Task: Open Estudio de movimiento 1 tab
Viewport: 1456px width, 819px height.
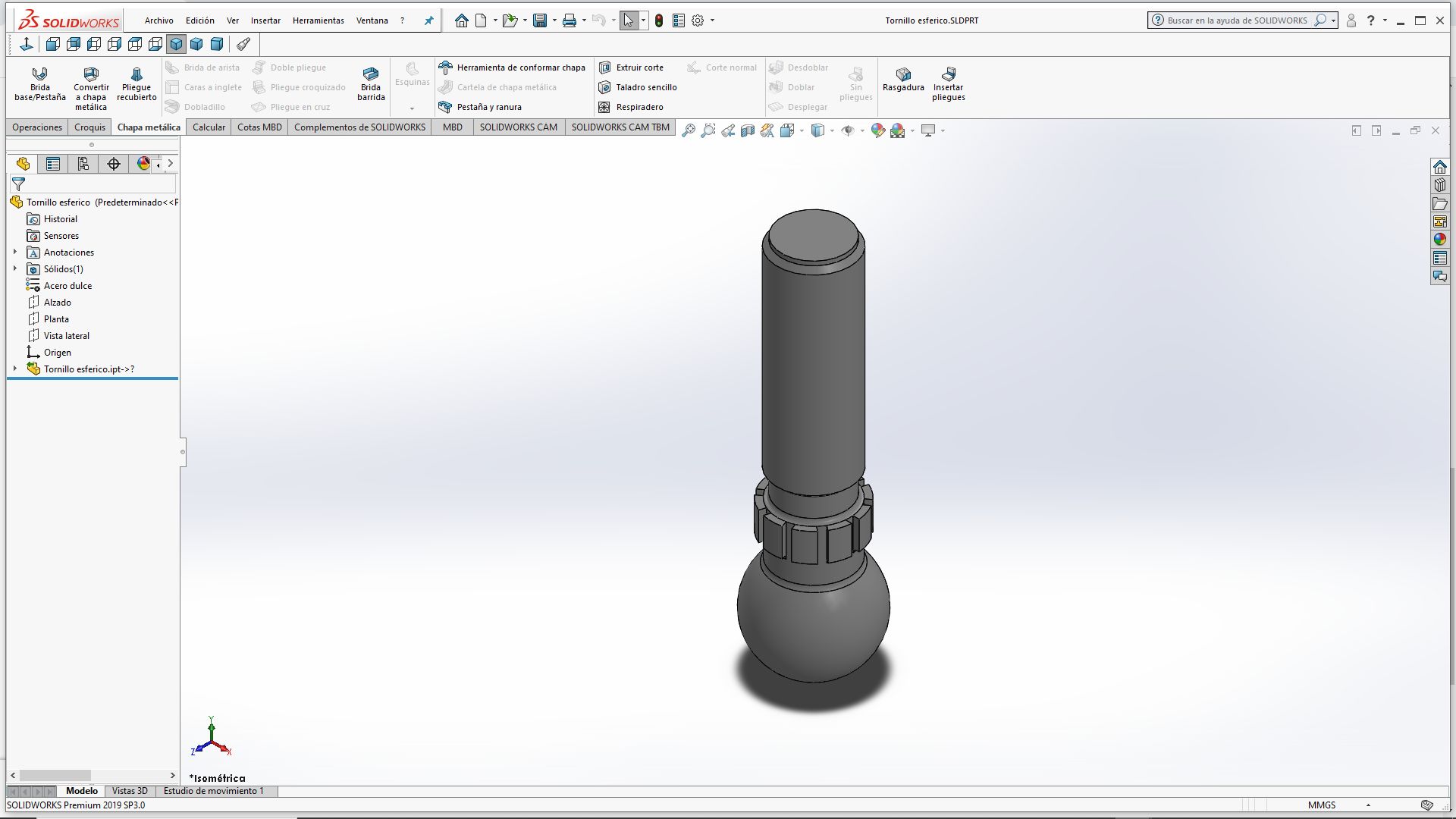Action: click(x=214, y=791)
